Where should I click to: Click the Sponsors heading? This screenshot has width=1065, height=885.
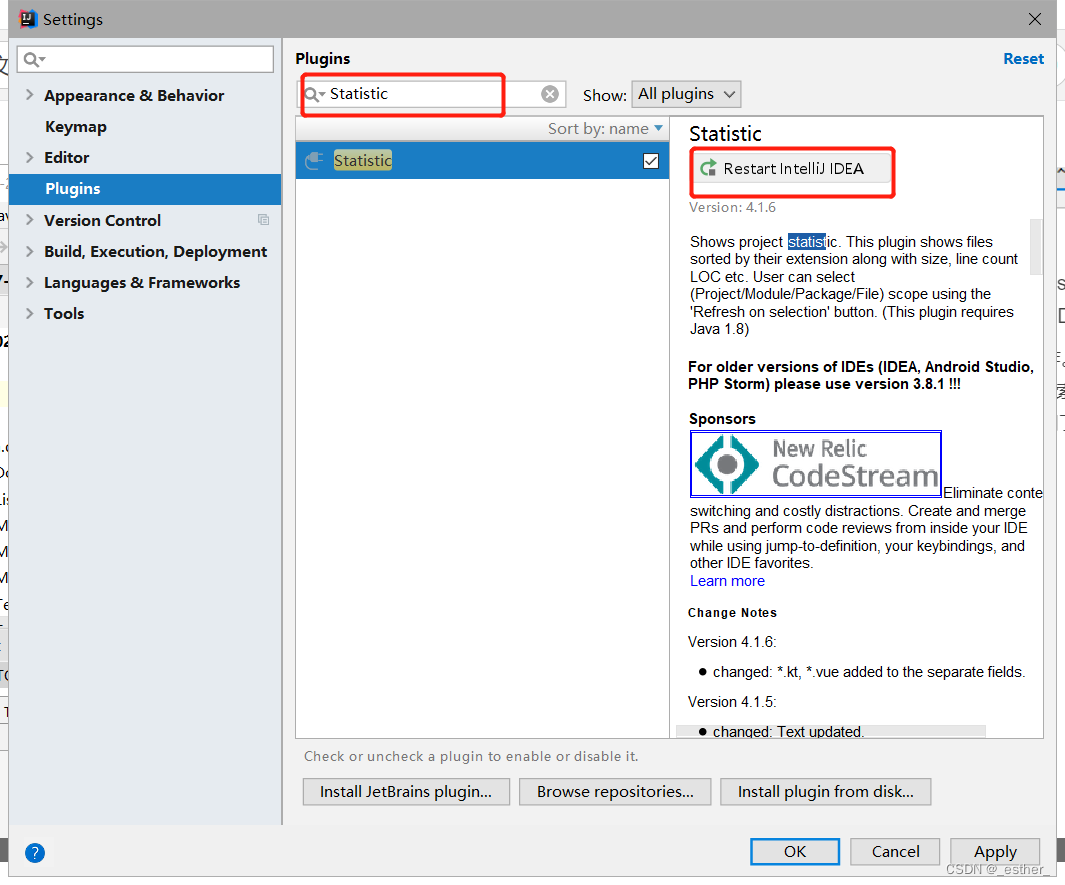tap(722, 419)
